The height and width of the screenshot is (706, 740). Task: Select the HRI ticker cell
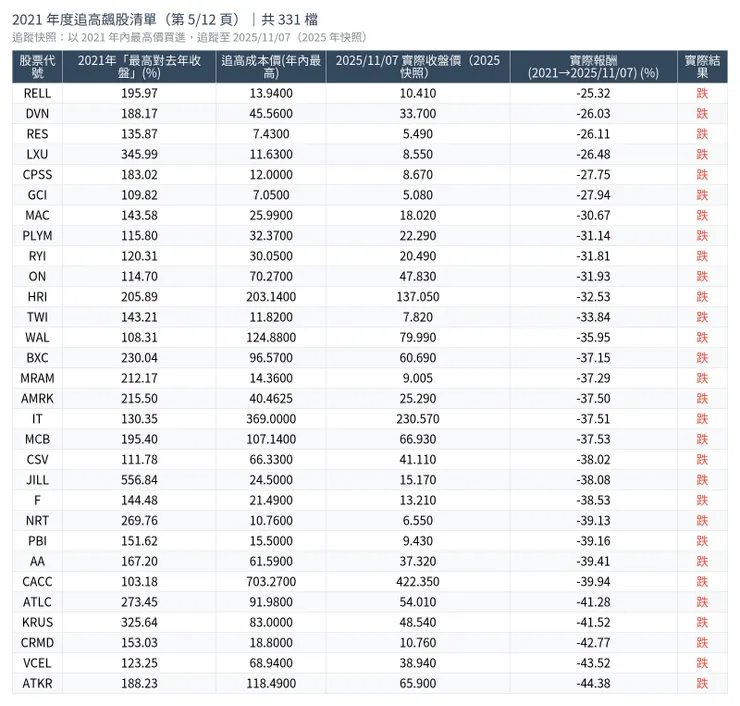click(x=37, y=296)
